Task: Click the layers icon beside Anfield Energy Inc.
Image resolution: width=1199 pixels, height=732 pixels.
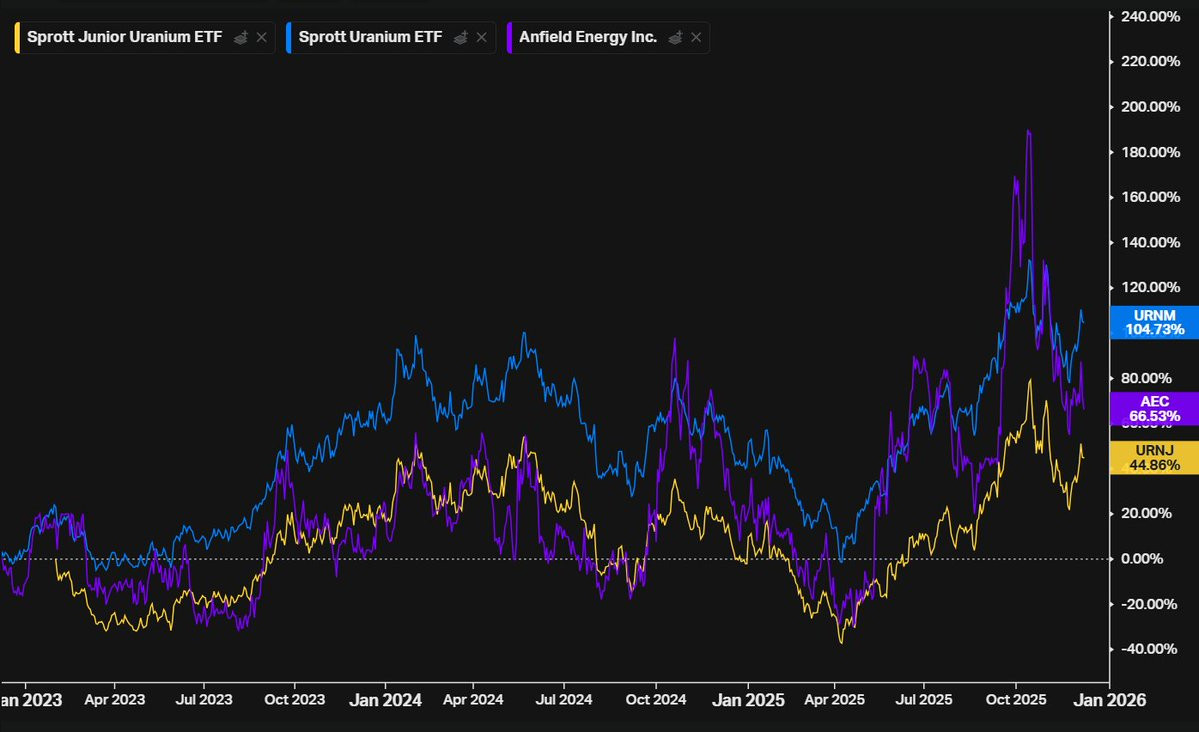Action: pyautogui.click(x=675, y=37)
